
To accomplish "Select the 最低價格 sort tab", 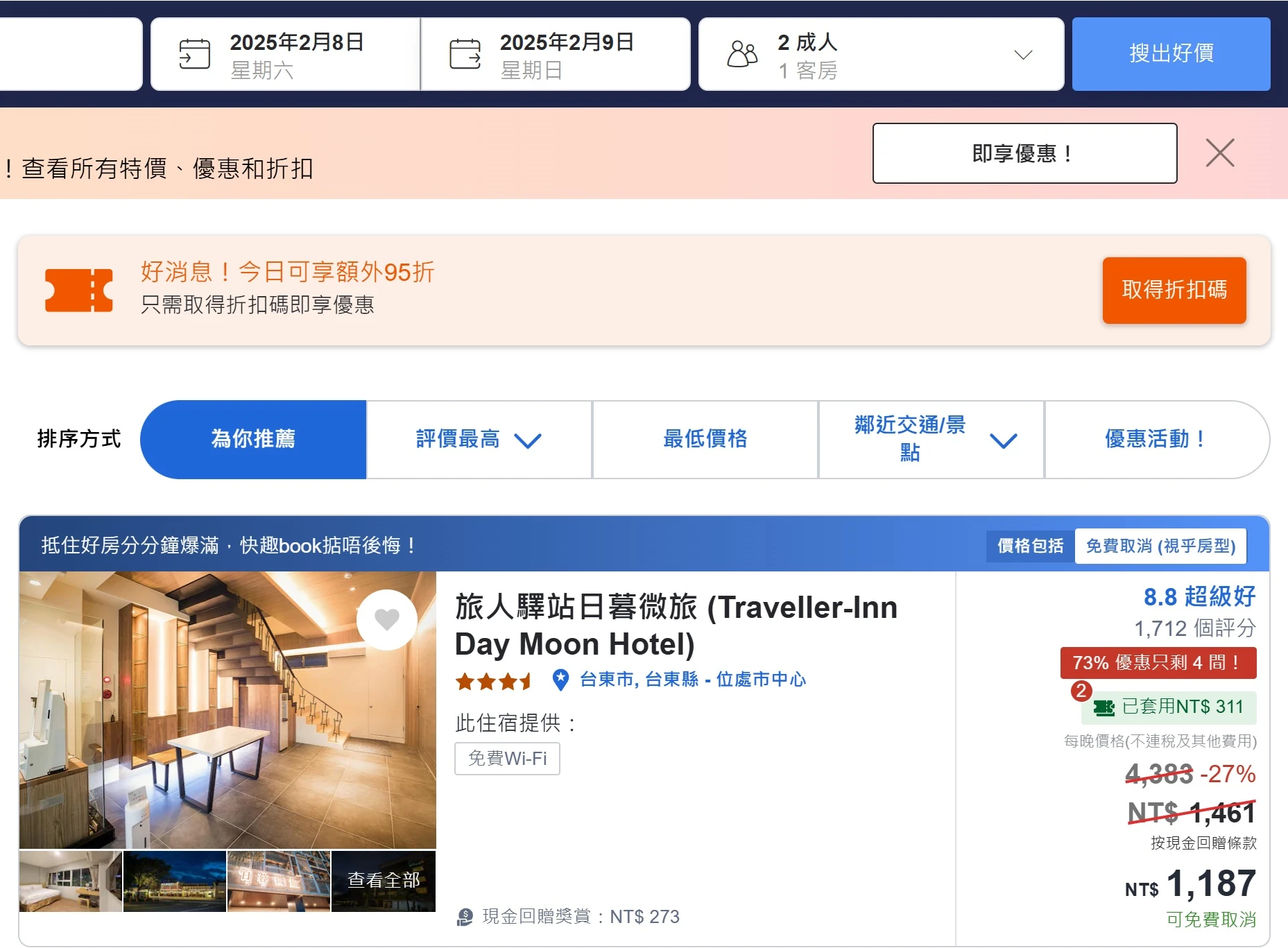I will pyautogui.click(x=705, y=439).
